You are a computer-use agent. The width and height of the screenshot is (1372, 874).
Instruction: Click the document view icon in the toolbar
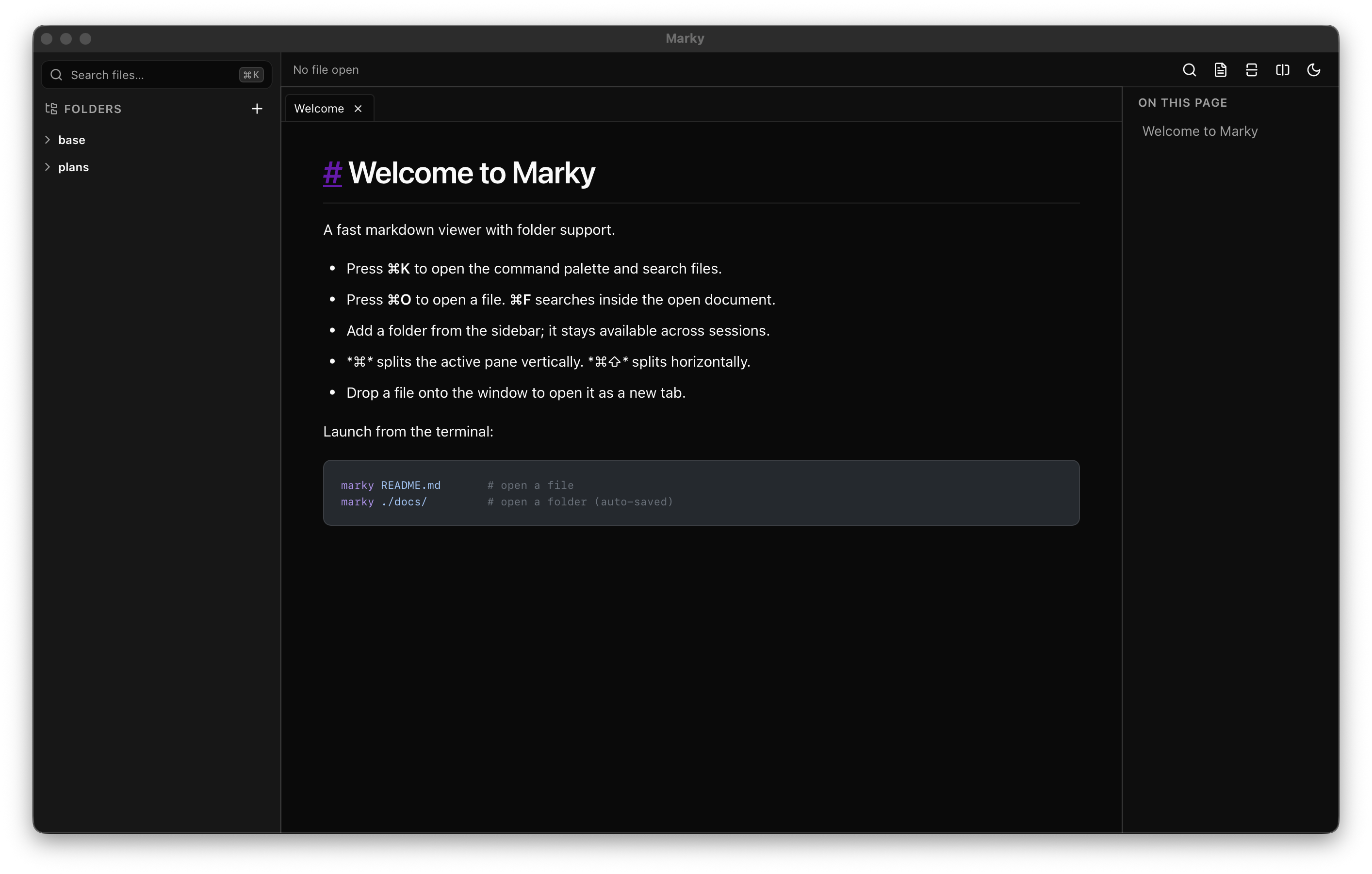click(x=1220, y=69)
